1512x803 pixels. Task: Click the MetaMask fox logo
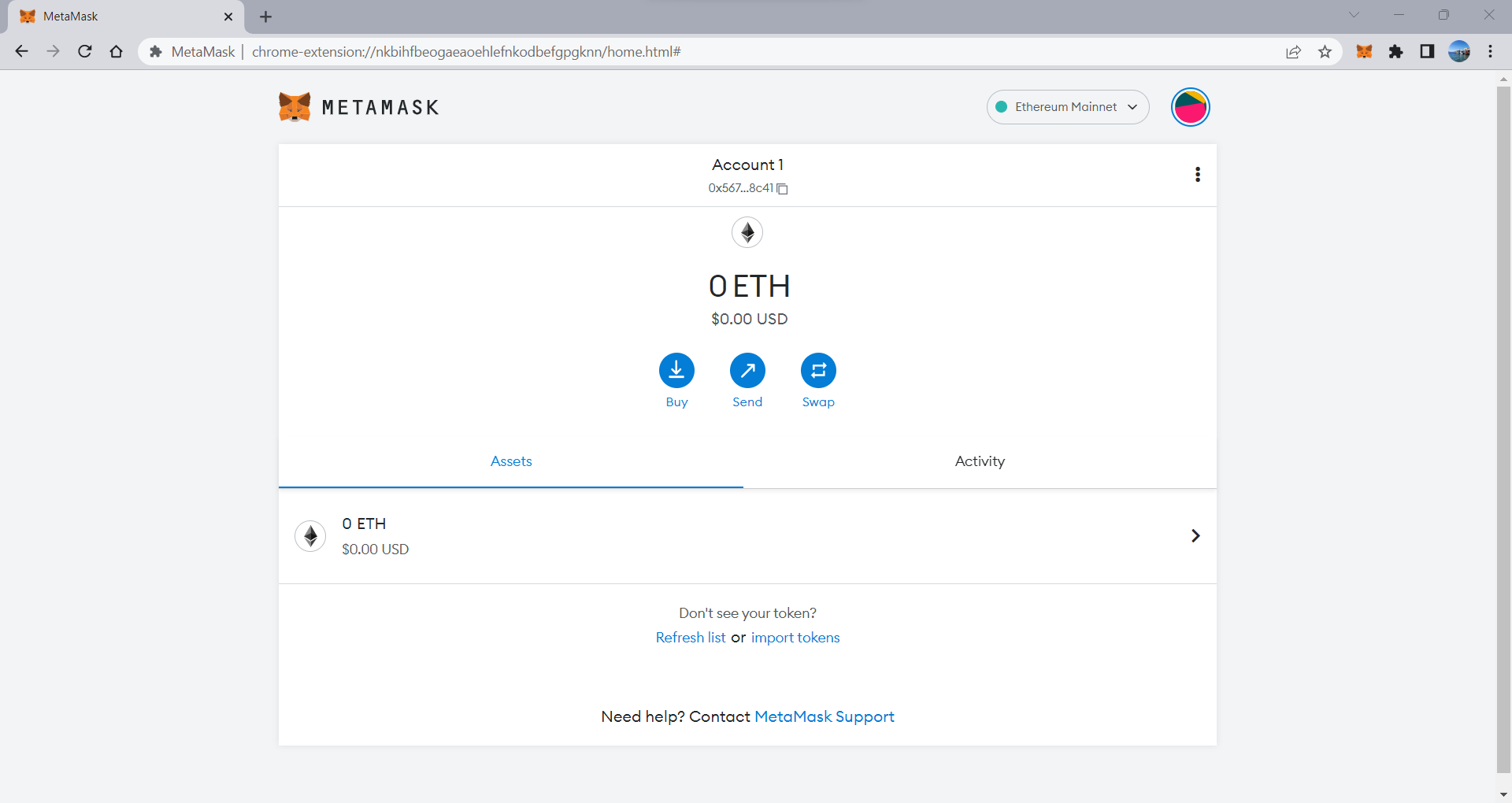[295, 107]
